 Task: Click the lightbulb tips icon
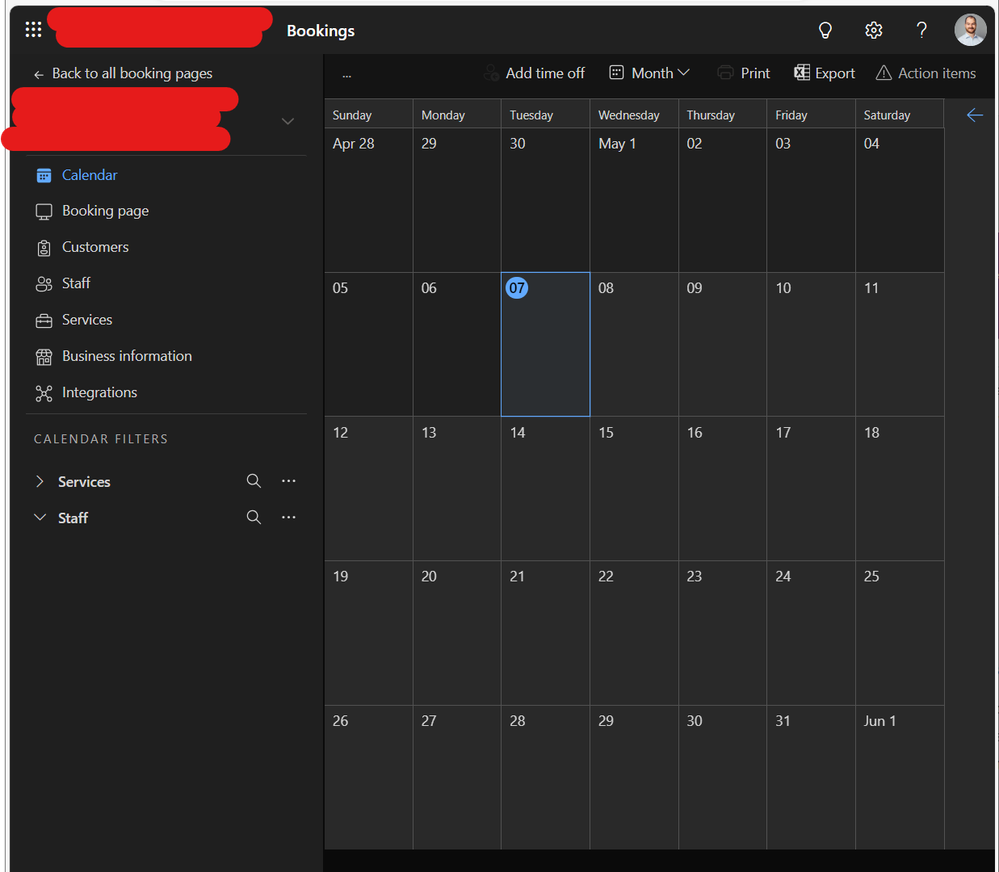[825, 30]
